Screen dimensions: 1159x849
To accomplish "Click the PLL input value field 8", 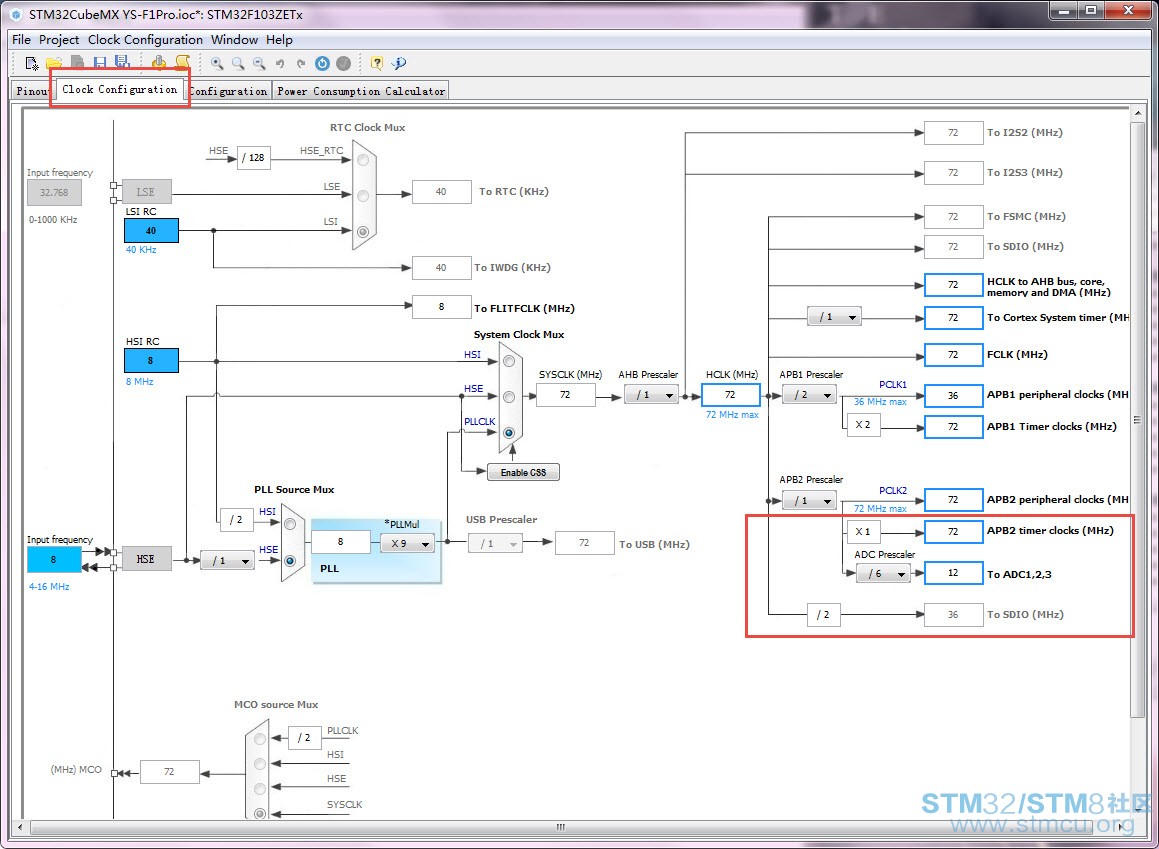I will point(341,542).
